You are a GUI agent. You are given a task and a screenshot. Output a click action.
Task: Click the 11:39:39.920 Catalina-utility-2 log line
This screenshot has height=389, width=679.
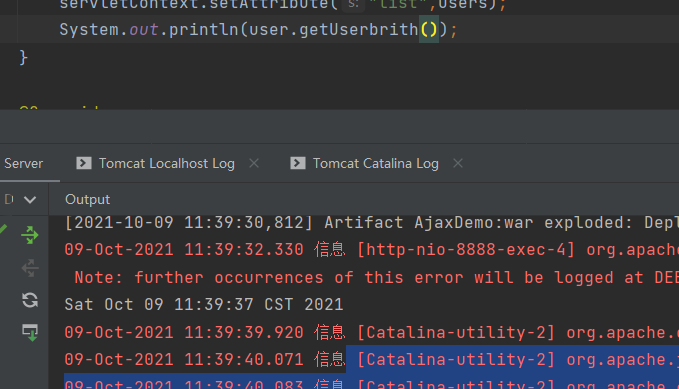click(x=372, y=332)
